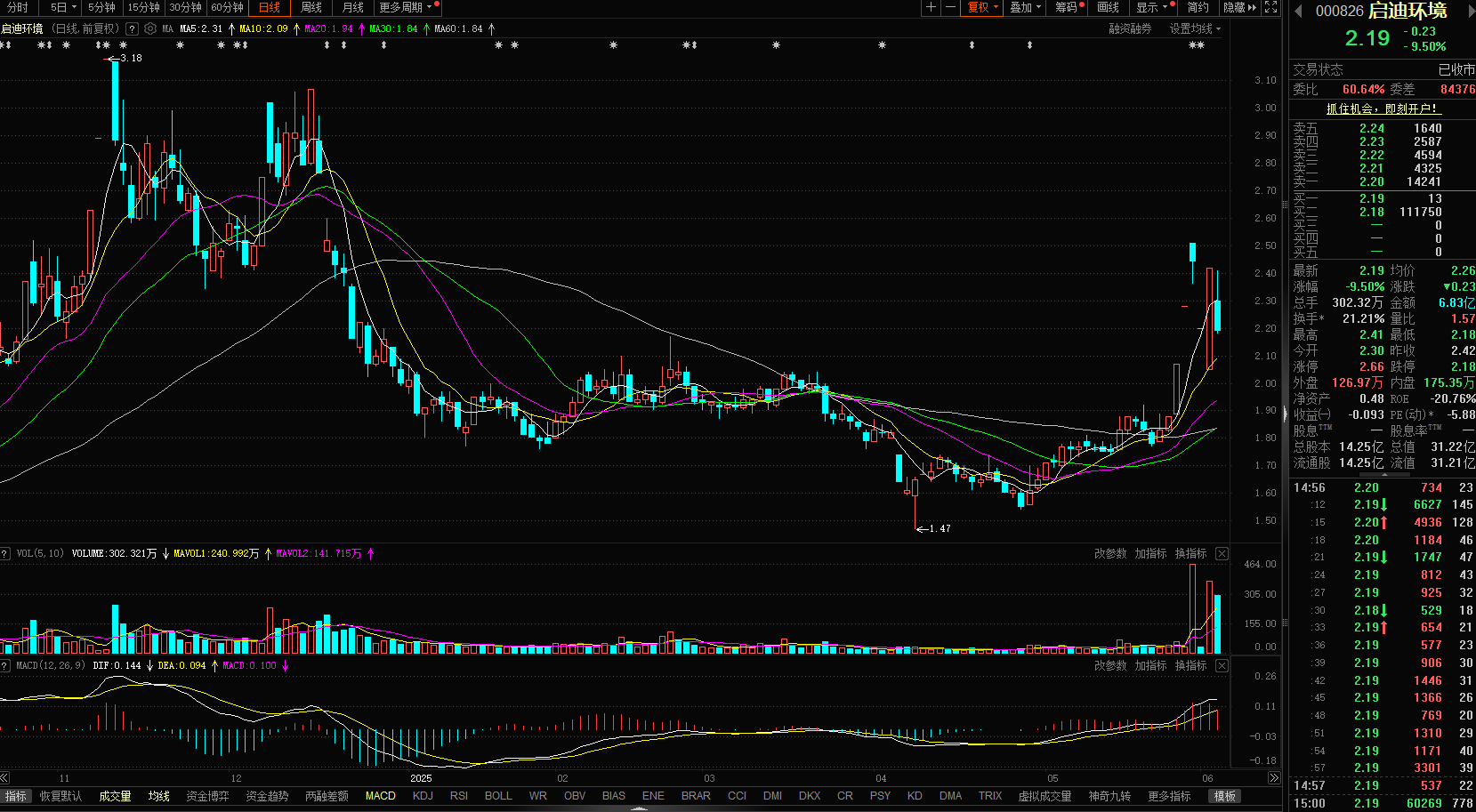This screenshot has height=812, width=1476.
Task: Click the magenta MA20:1.94 legend label
Action: pos(328,28)
